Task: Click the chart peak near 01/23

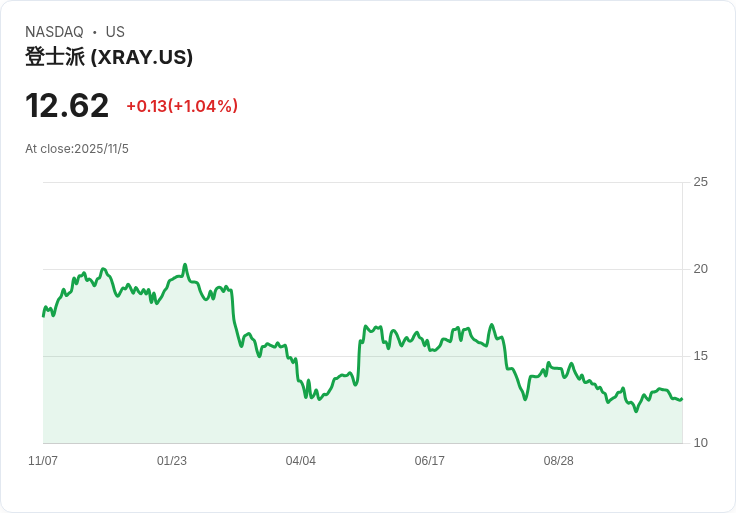Action: [185, 265]
